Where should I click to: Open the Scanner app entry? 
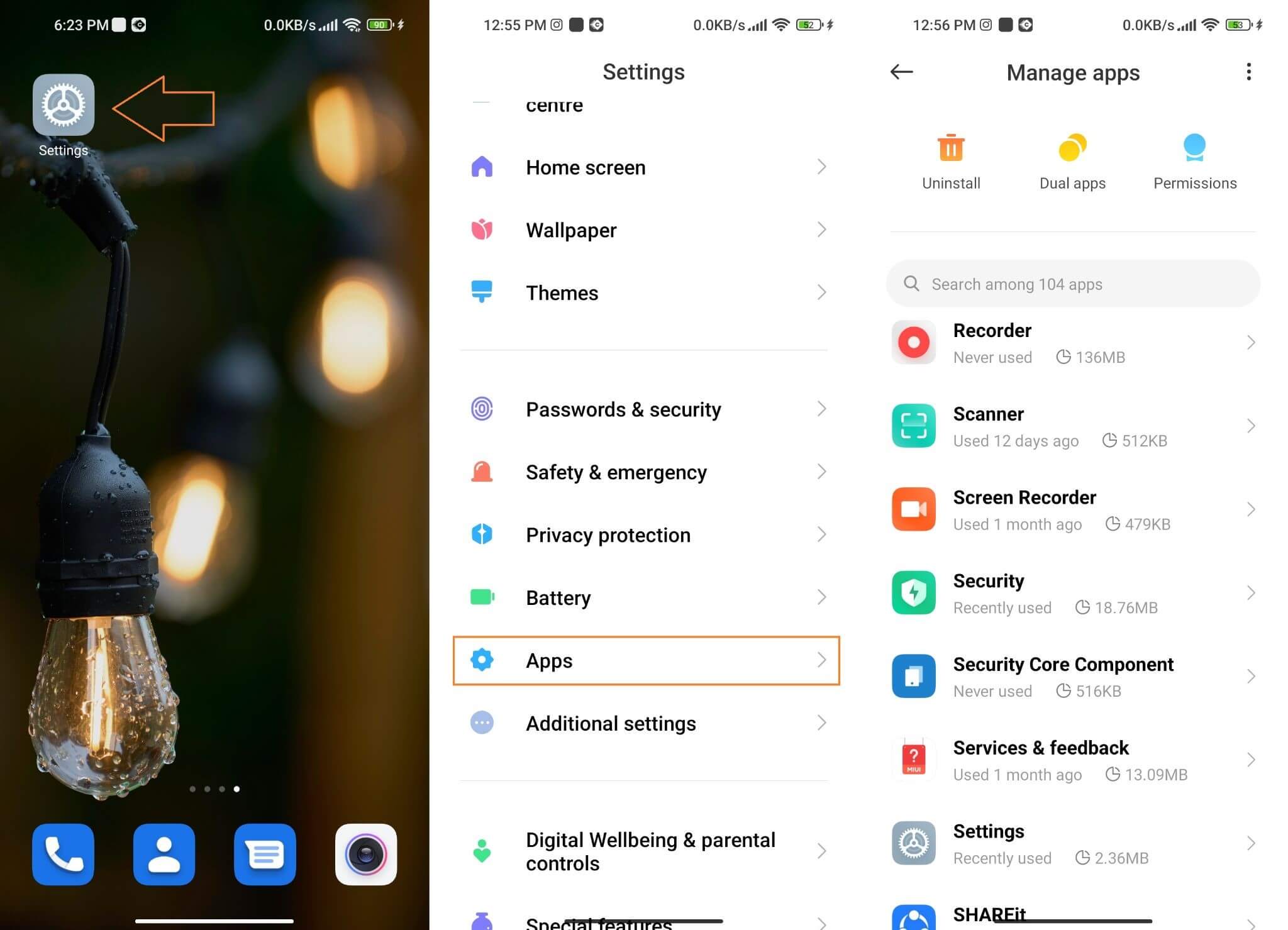pyautogui.click(x=1073, y=425)
